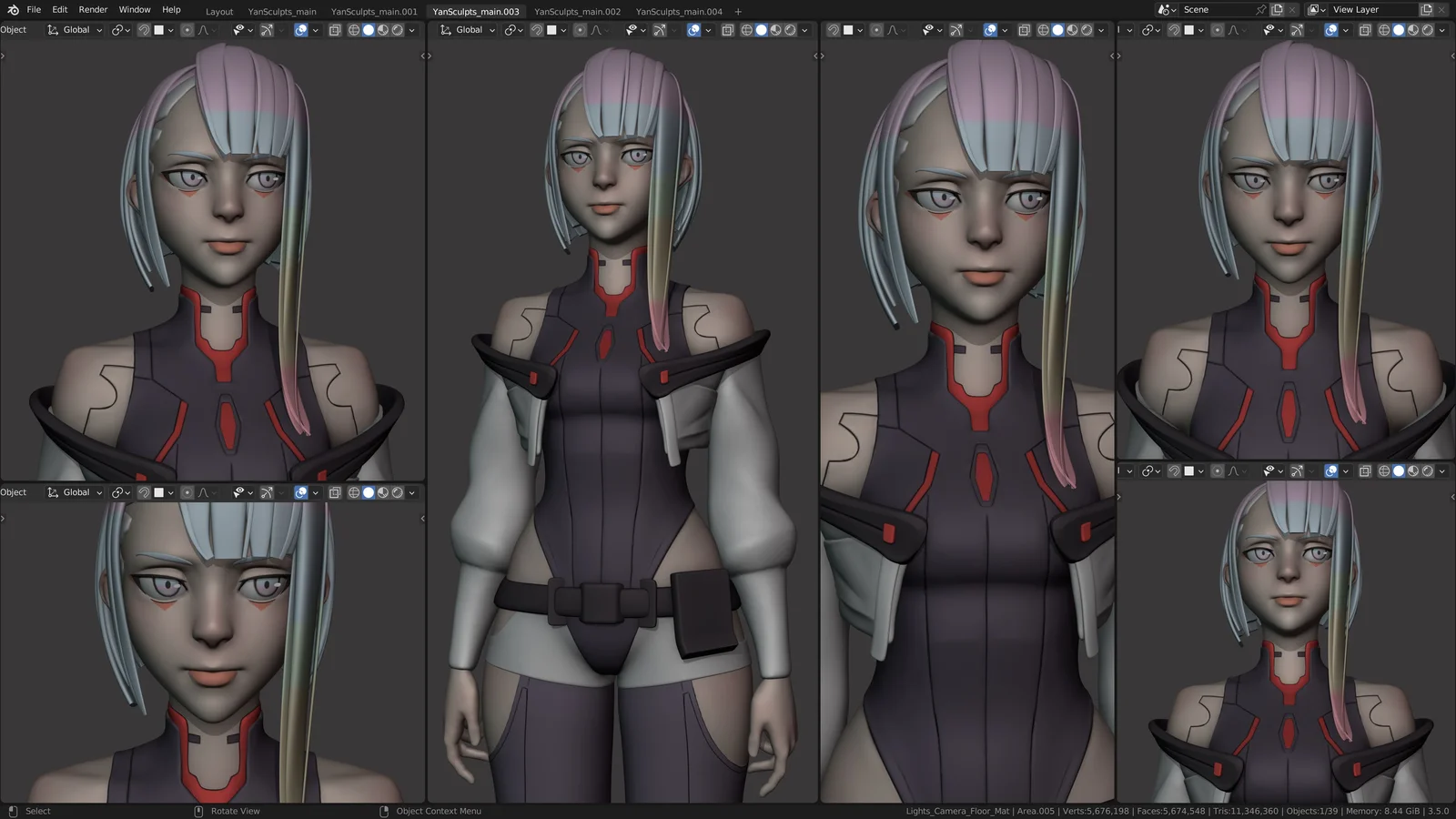Enable snapping with the magnet icon
Viewport: 1456px width, 819px height.
click(145, 29)
